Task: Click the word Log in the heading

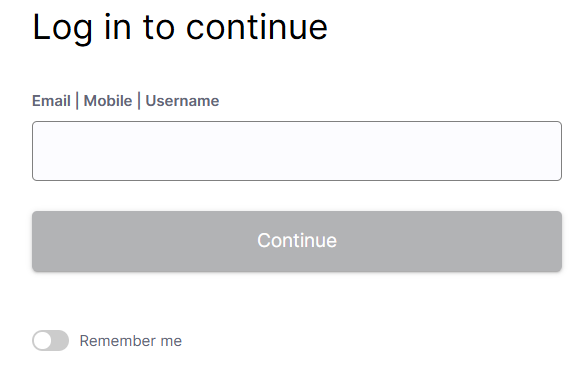Action: (62, 29)
